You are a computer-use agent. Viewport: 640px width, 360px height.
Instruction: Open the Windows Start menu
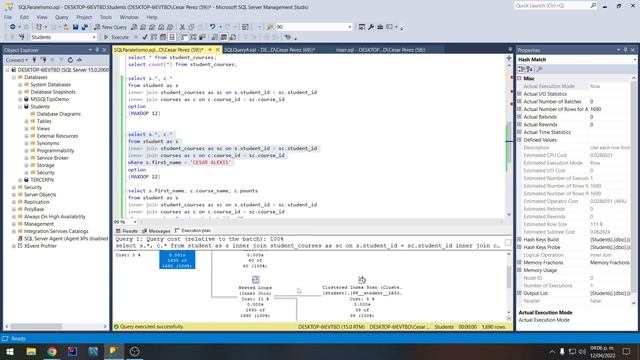point(10,351)
